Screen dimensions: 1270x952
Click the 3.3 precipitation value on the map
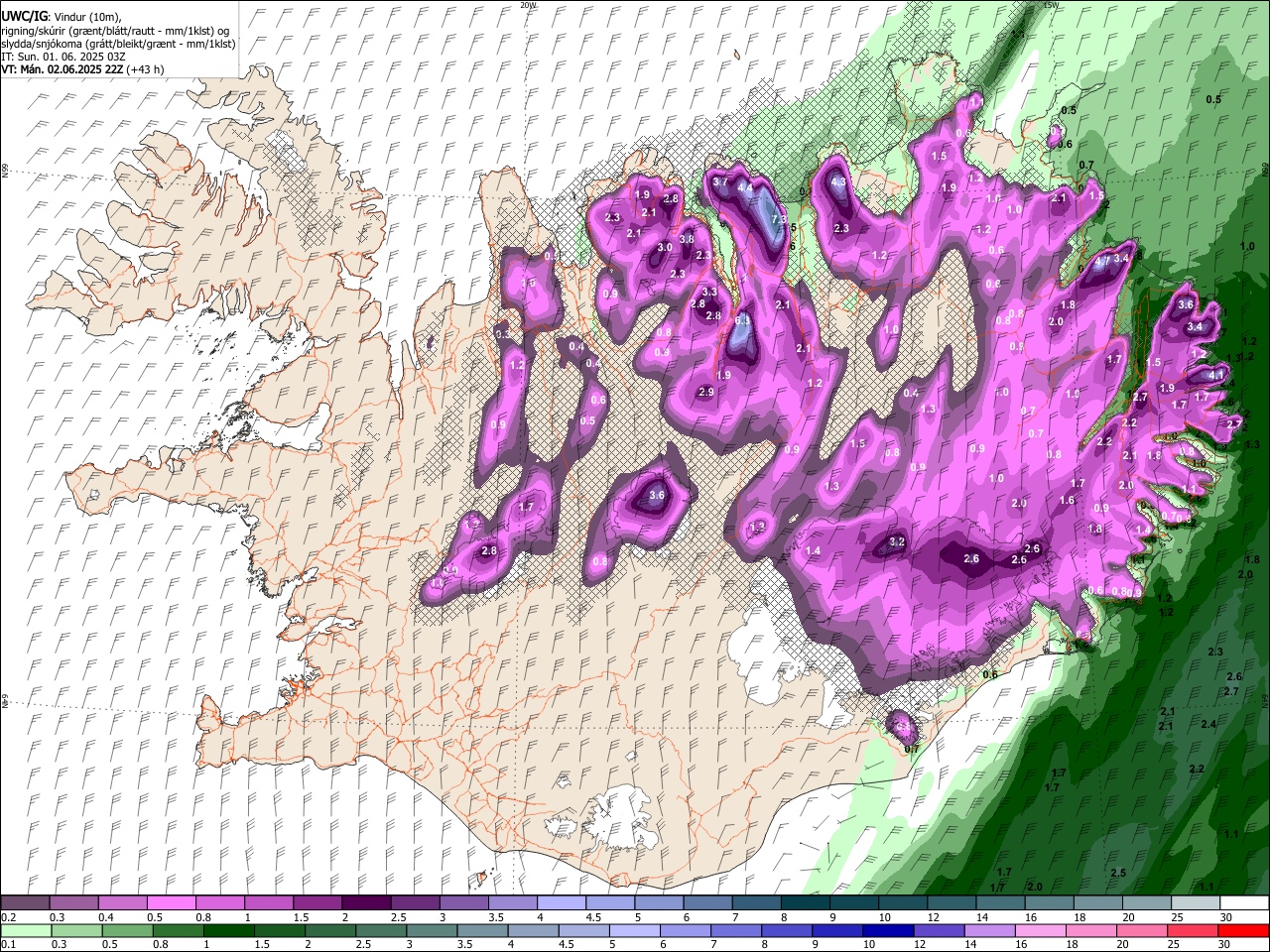coord(709,293)
